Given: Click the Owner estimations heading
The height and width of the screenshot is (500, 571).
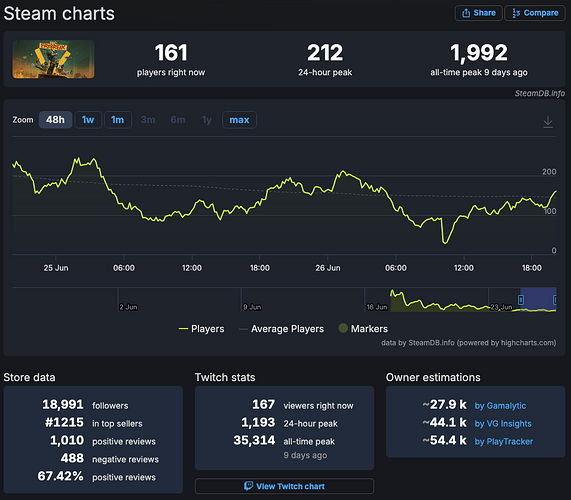Looking at the screenshot, I should click(x=433, y=377).
